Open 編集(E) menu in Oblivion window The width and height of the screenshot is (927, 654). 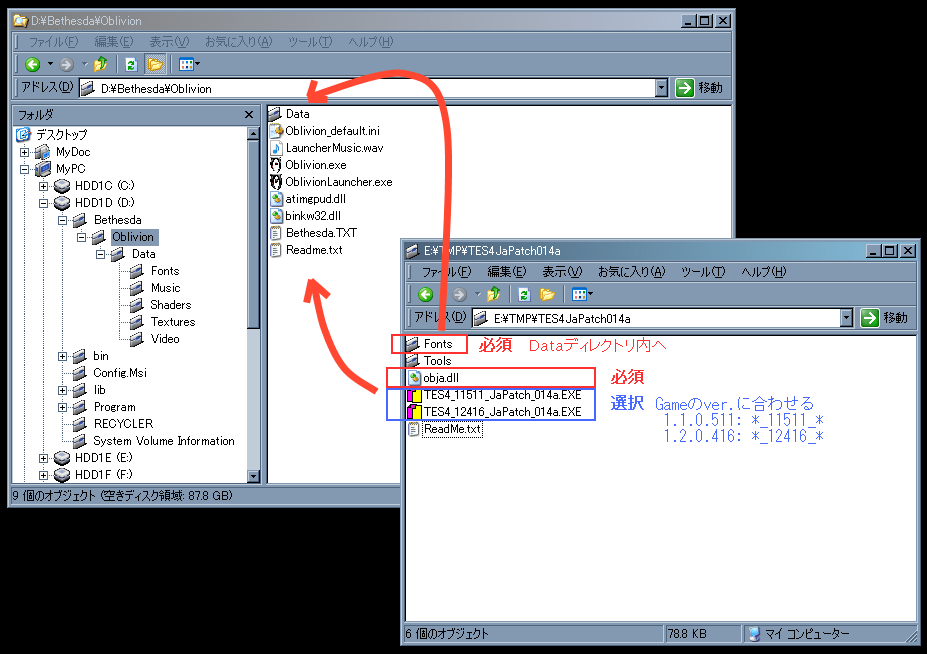tap(114, 42)
